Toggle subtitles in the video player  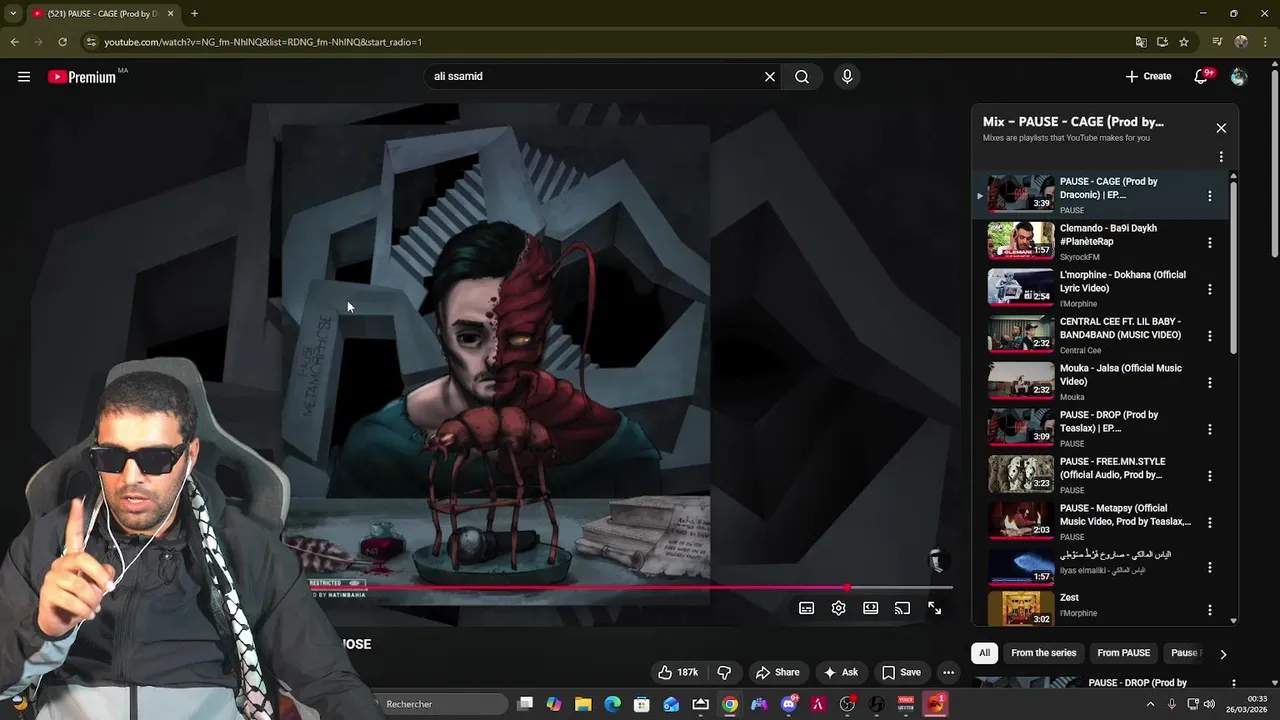(x=807, y=608)
